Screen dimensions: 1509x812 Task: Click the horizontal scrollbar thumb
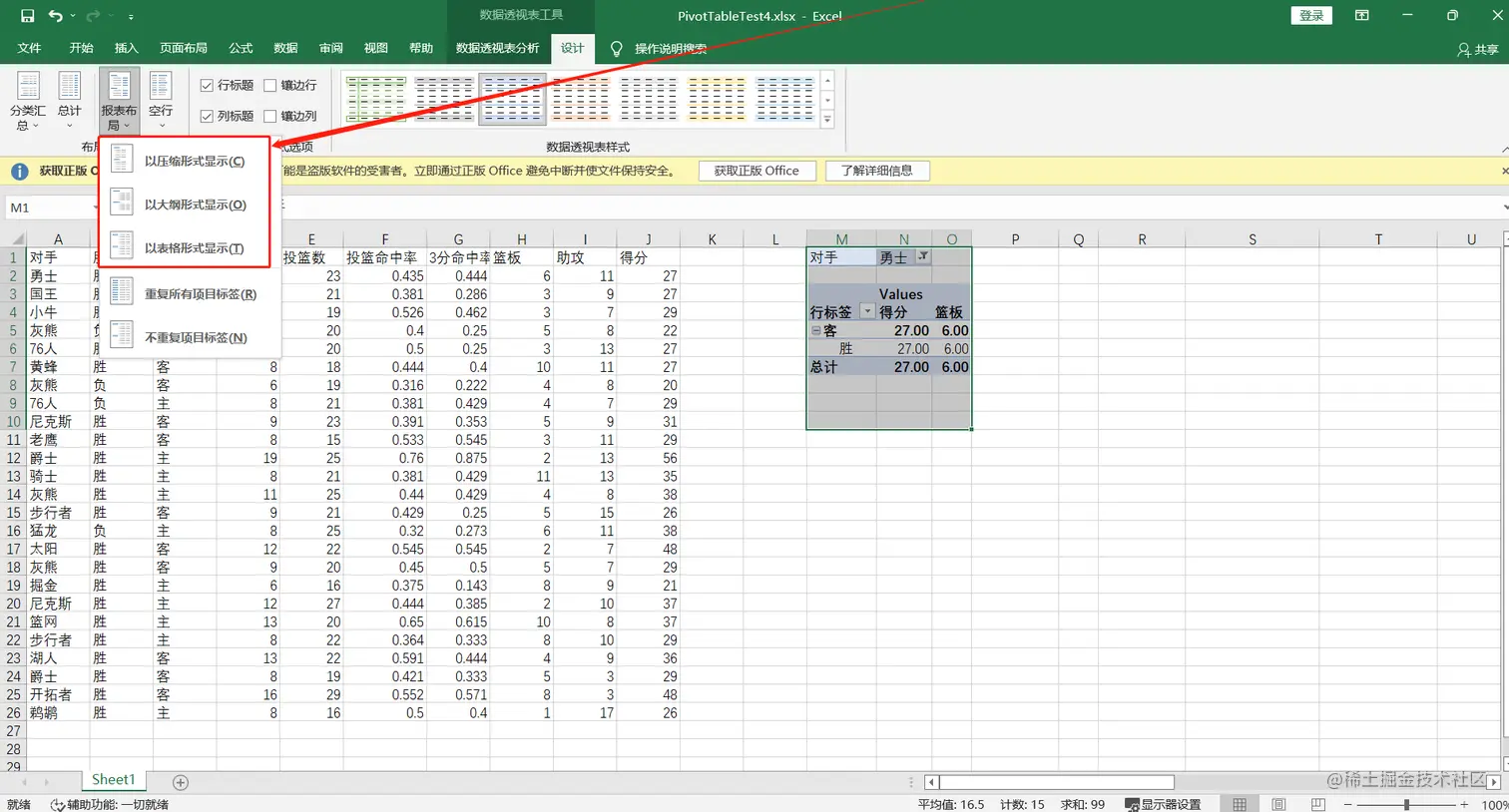[1056, 782]
